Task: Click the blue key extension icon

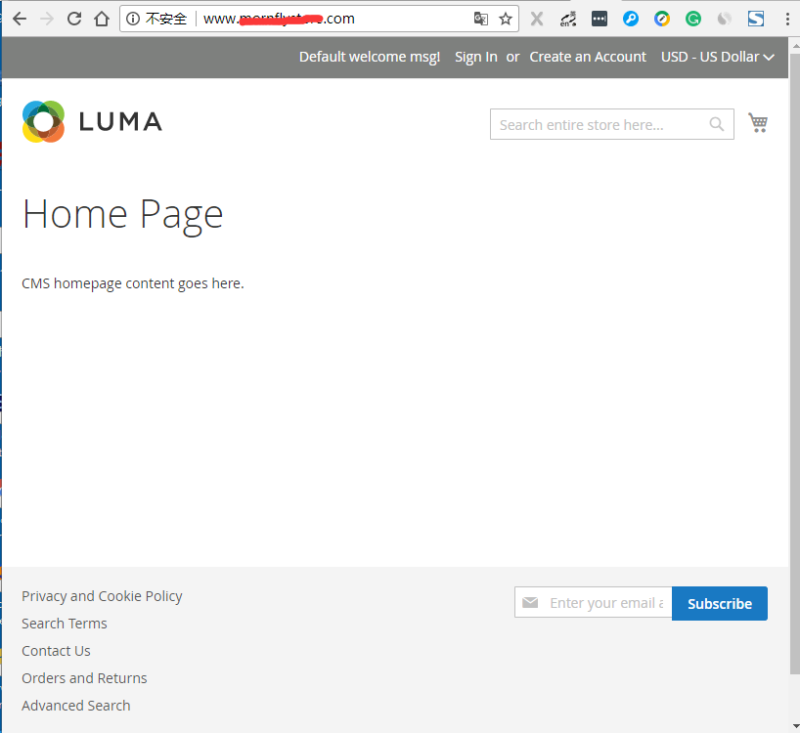Action: click(631, 19)
